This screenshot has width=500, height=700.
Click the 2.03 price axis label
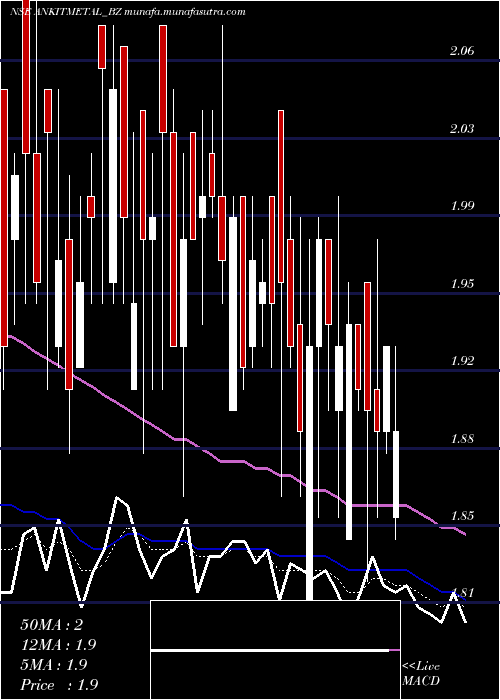462,129
